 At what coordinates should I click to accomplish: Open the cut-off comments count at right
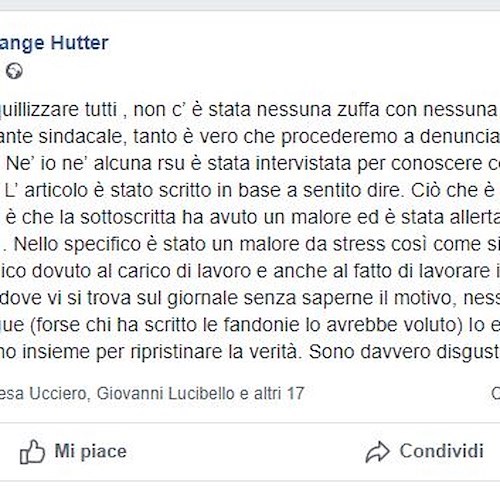pos(496,393)
